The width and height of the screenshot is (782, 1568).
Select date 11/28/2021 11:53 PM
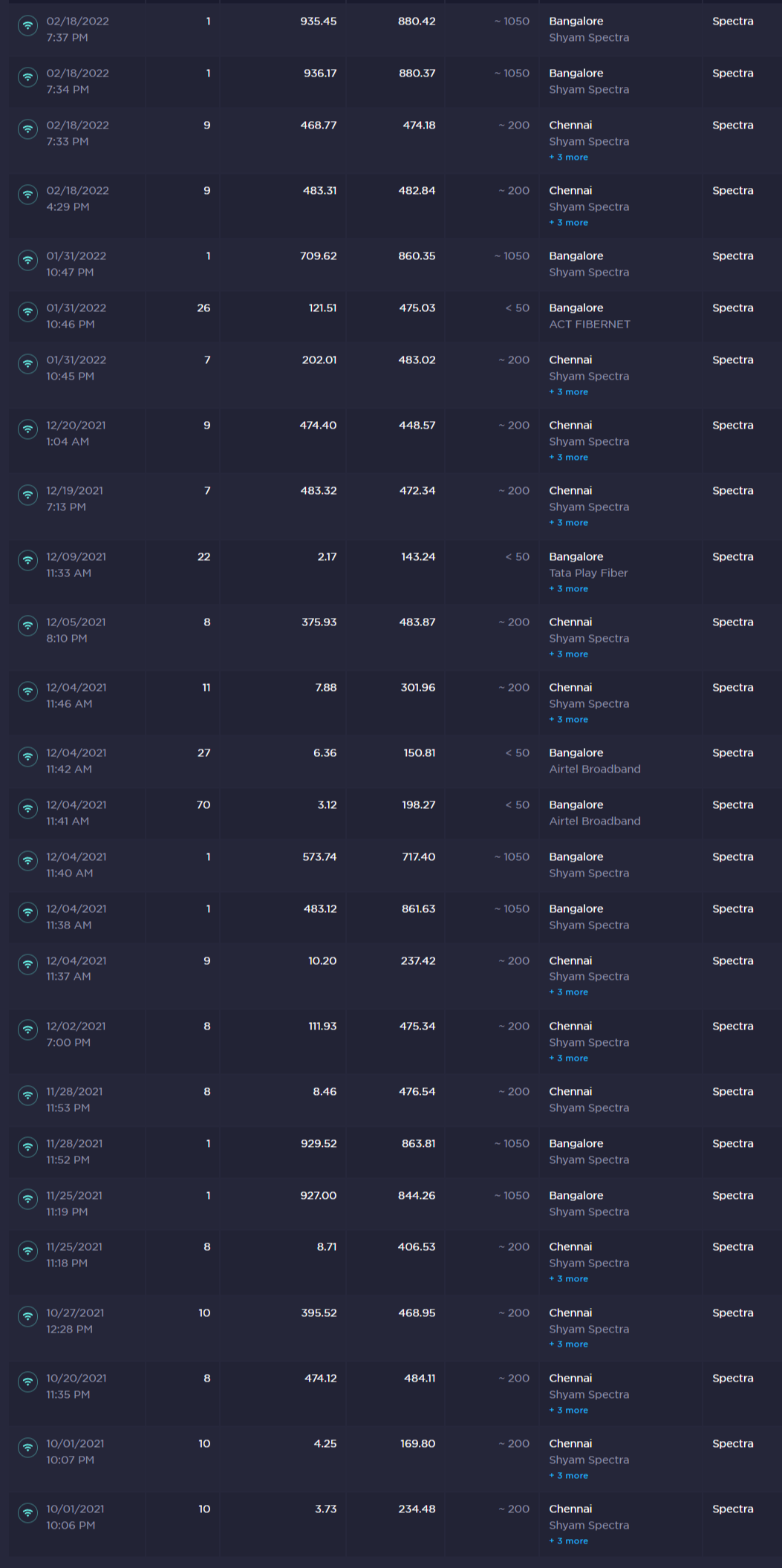[74, 1100]
